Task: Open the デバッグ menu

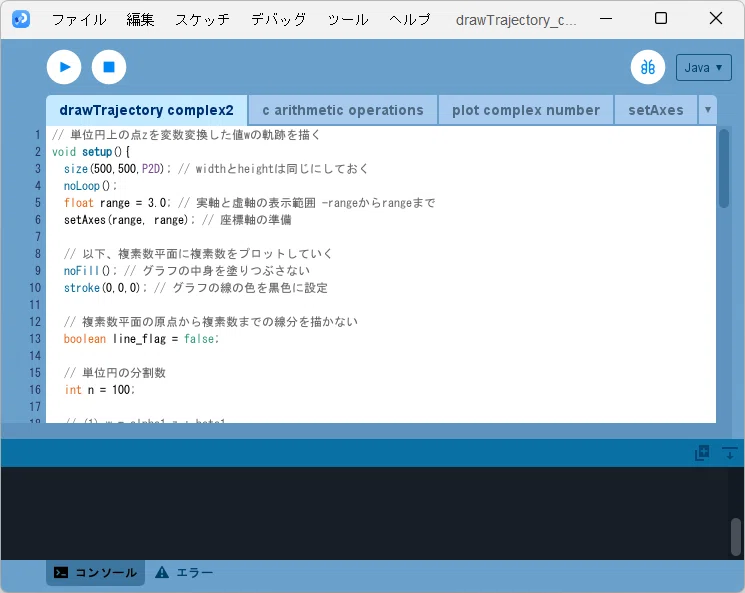Action: tap(278, 19)
